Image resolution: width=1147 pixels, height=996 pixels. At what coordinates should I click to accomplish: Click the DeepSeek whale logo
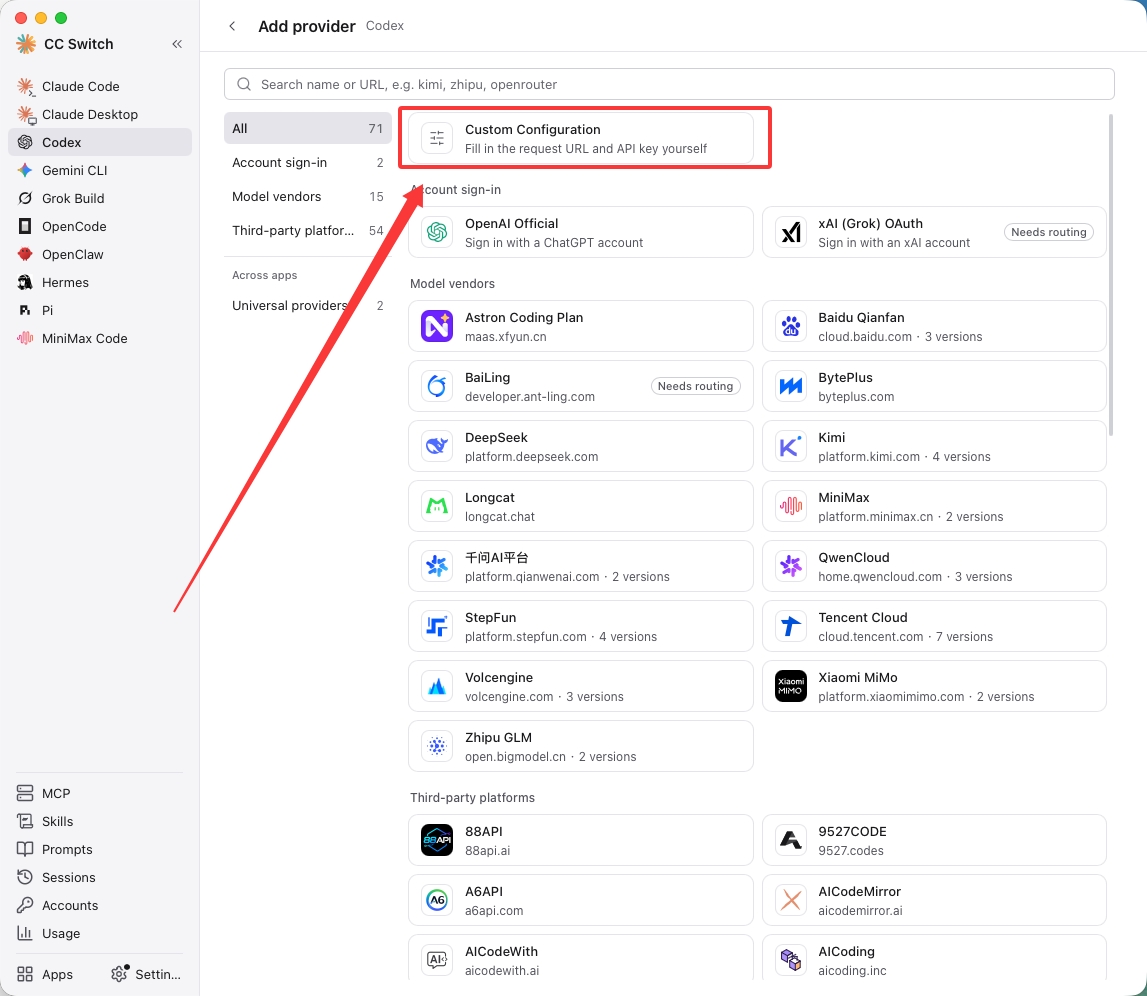point(437,446)
